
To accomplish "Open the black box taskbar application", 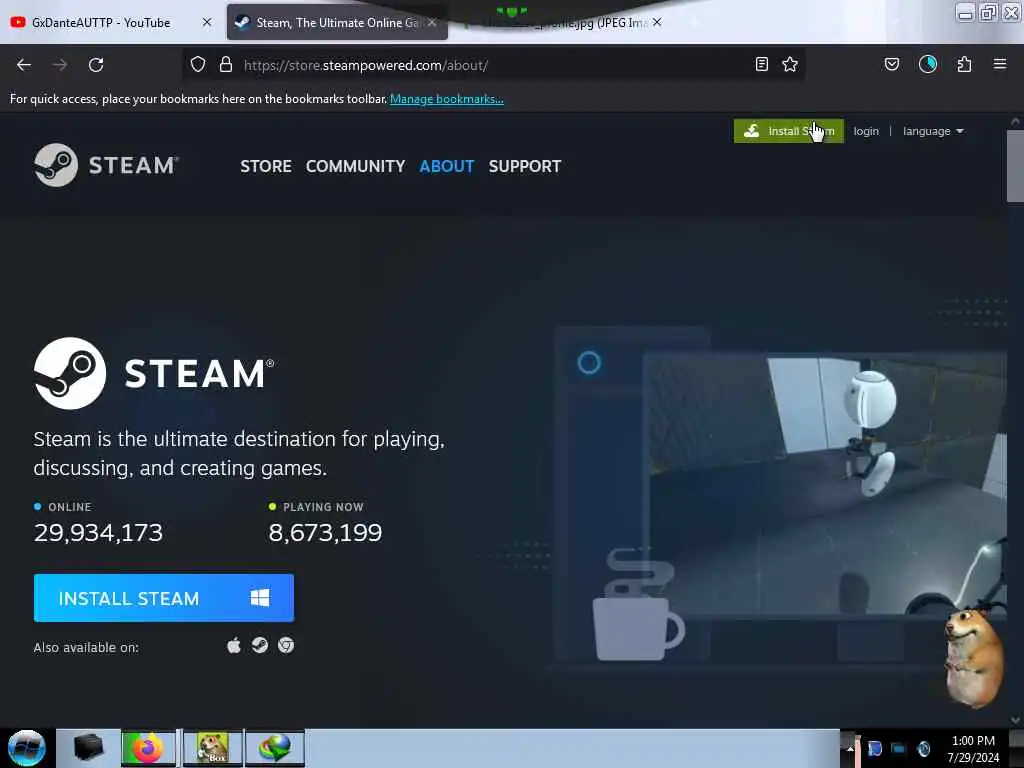I will pyautogui.click(x=88, y=748).
